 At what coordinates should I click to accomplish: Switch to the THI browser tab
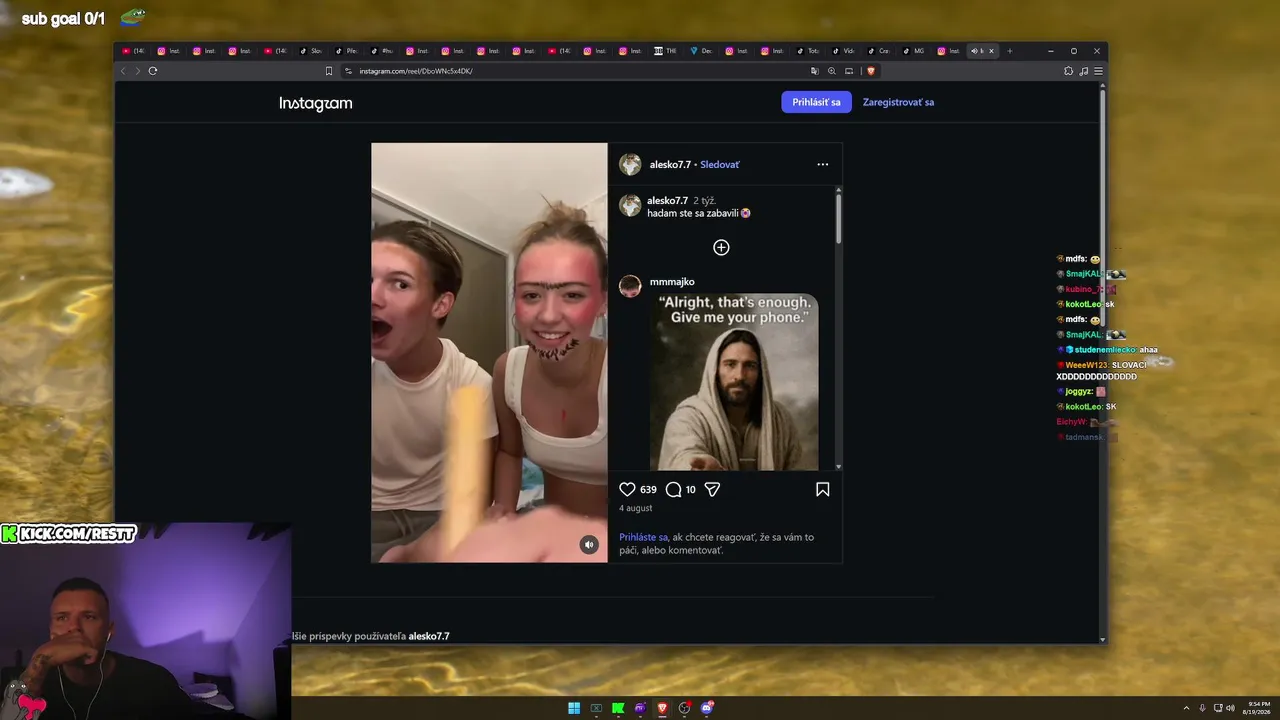click(666, 51)
